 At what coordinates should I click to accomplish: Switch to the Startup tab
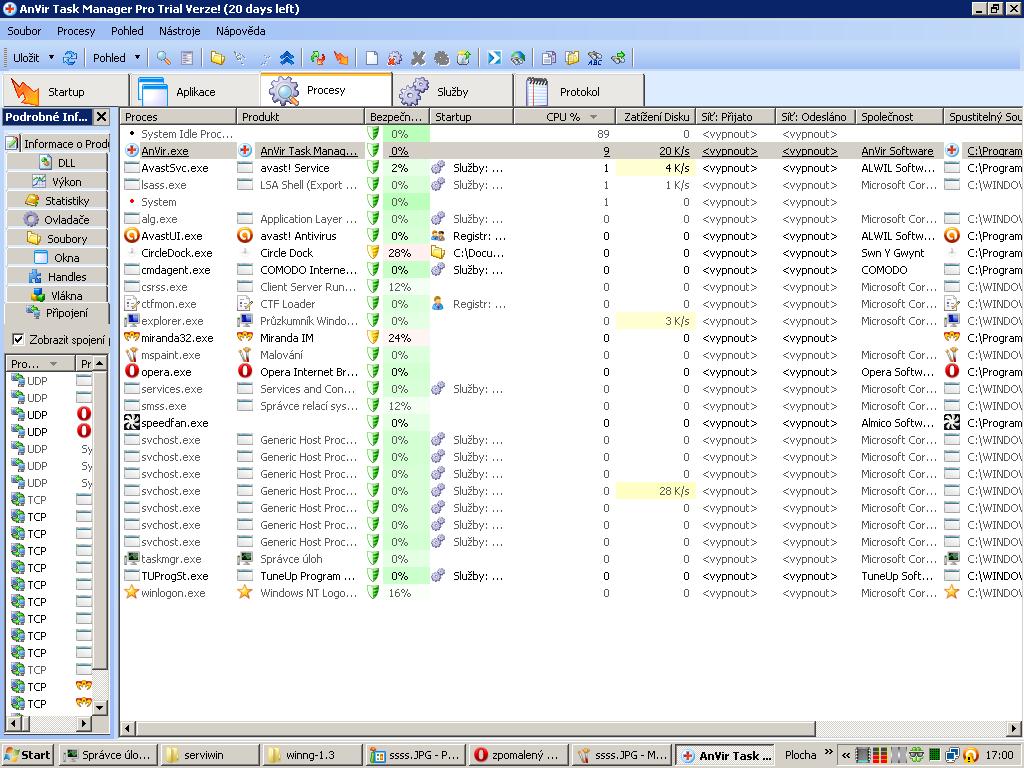tap(65, 91)
